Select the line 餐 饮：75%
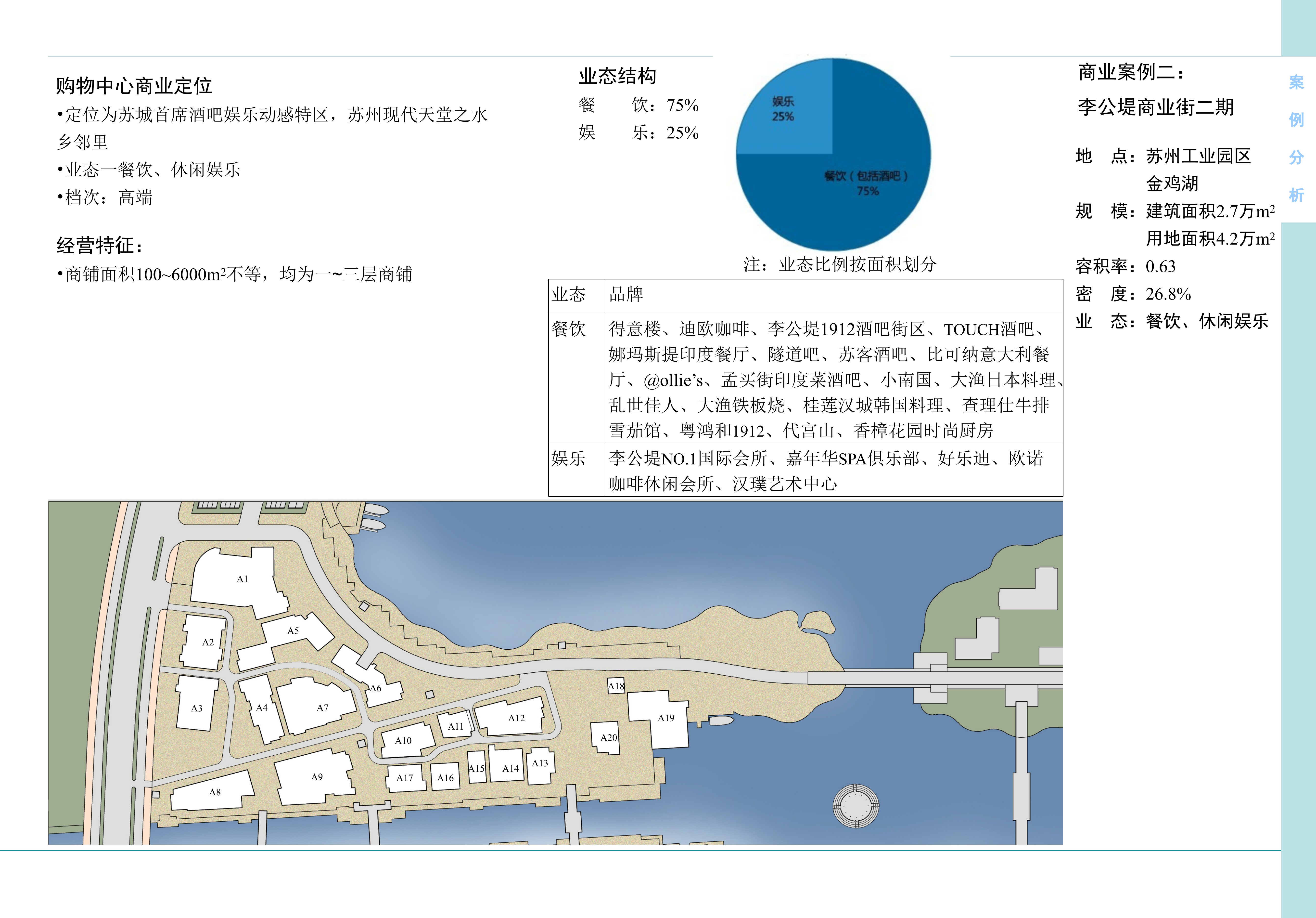Viewport: 1316px width, 918px height. [x=639, y=105]
